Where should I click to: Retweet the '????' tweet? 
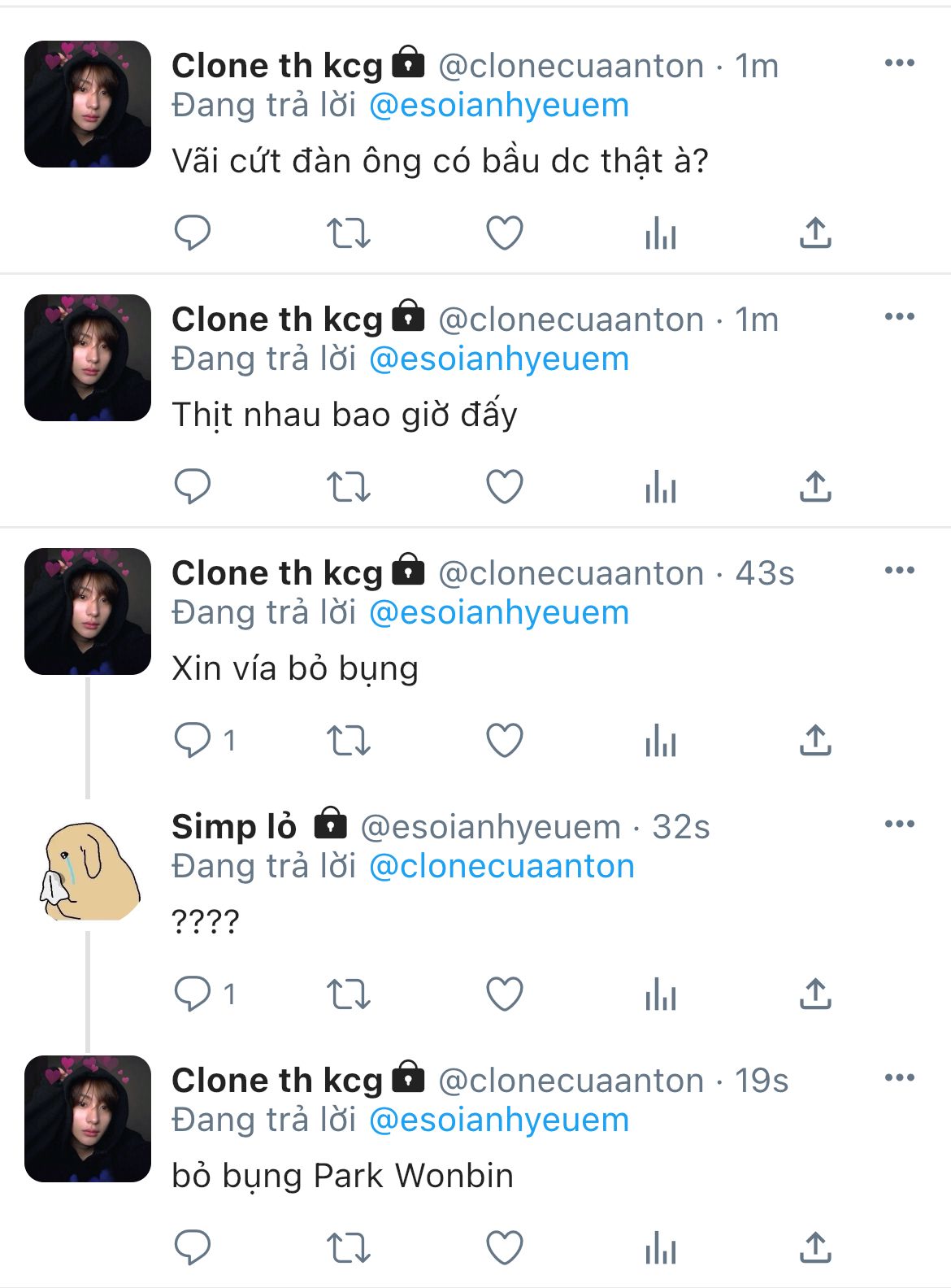click(349, 994)
